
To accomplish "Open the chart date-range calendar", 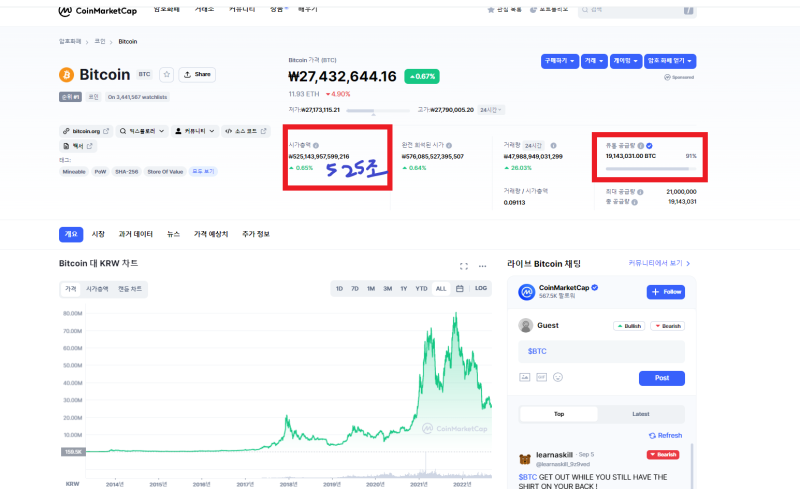I will pos(460,288).
